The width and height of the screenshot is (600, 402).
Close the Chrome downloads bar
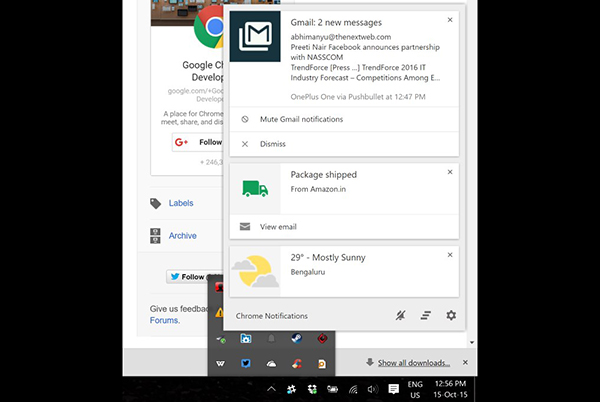(x=465, y=362)
